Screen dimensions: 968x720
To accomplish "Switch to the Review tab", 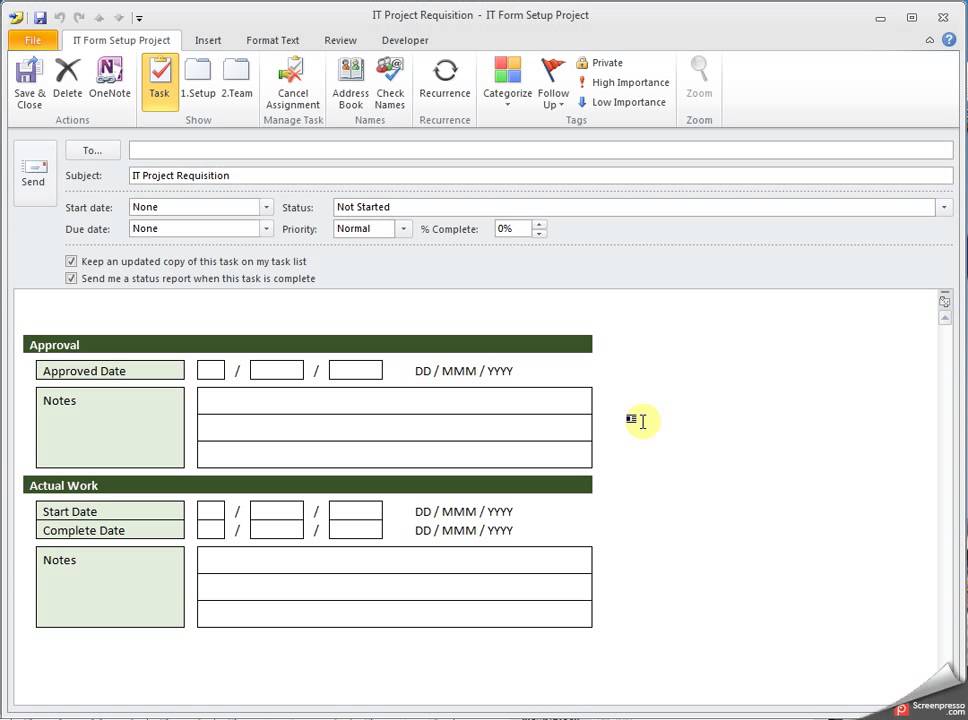I will [x=340, y=40].
